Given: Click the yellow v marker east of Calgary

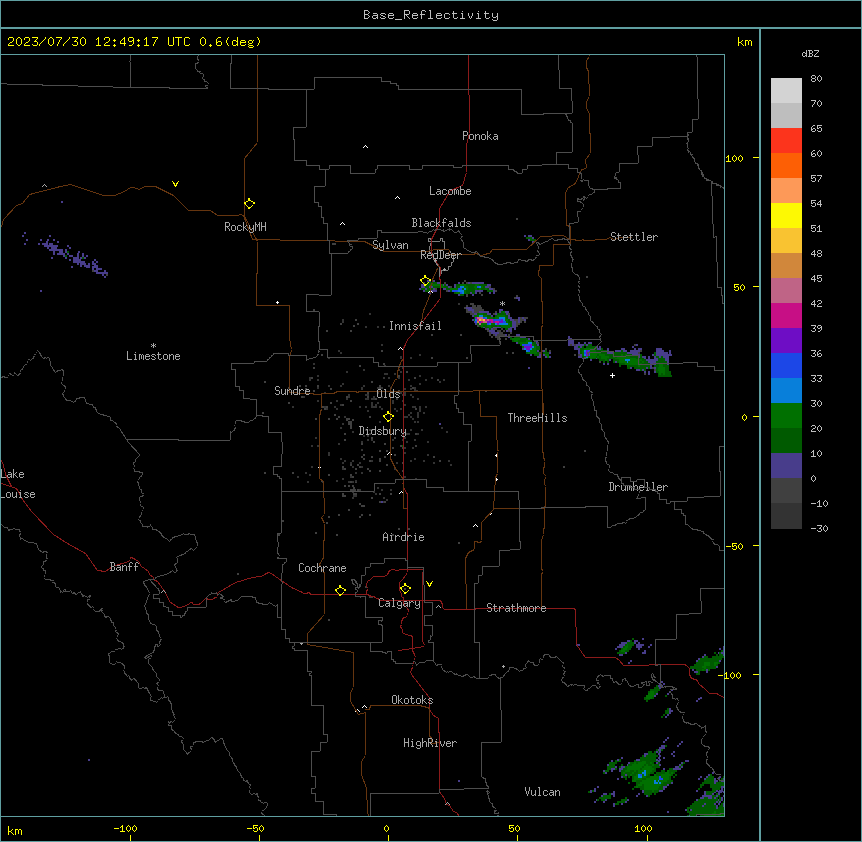Looking at the screenshot, I should click(429, 584).
